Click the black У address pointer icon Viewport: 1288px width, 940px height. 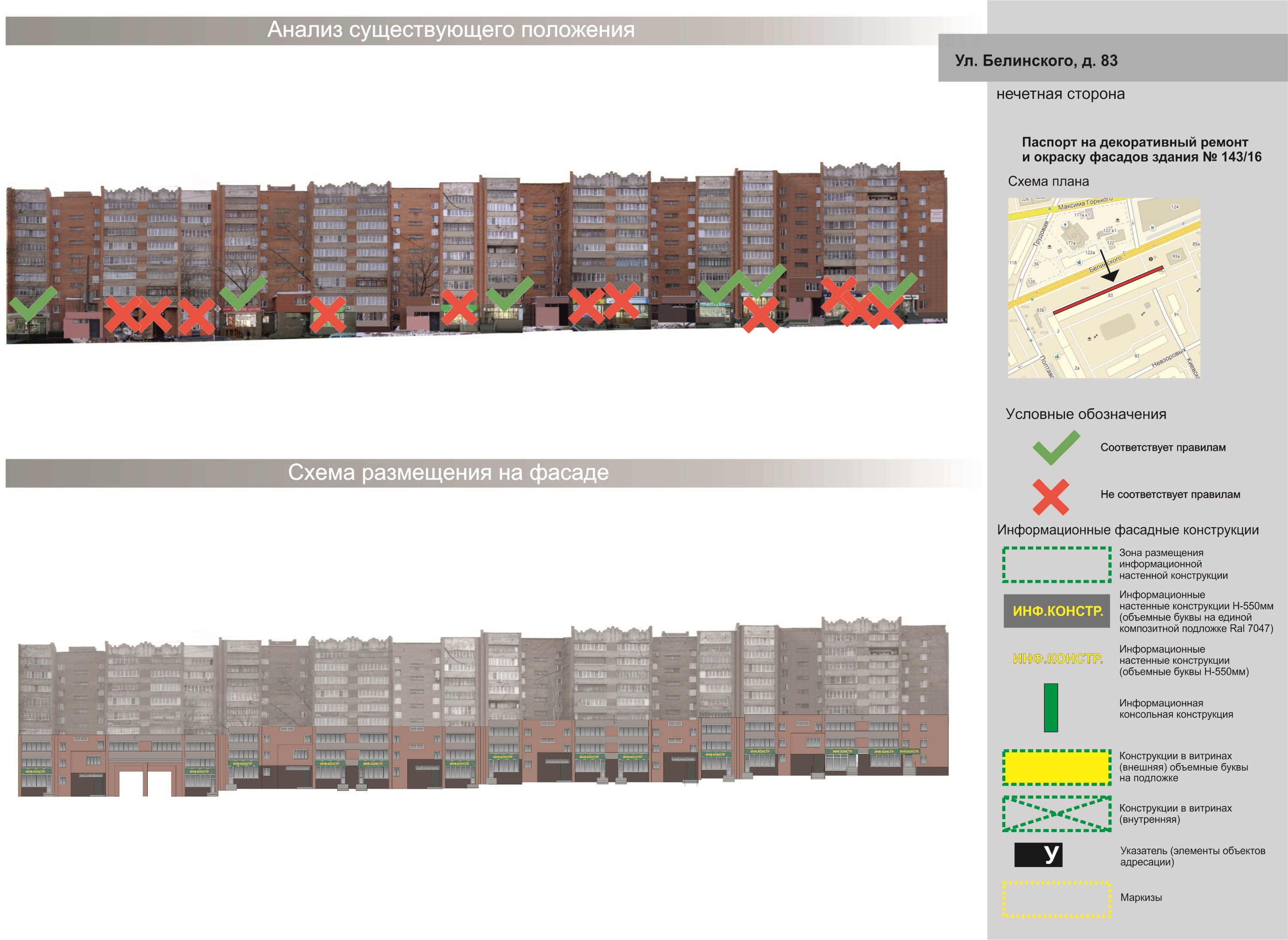(x=1038, y=855)
